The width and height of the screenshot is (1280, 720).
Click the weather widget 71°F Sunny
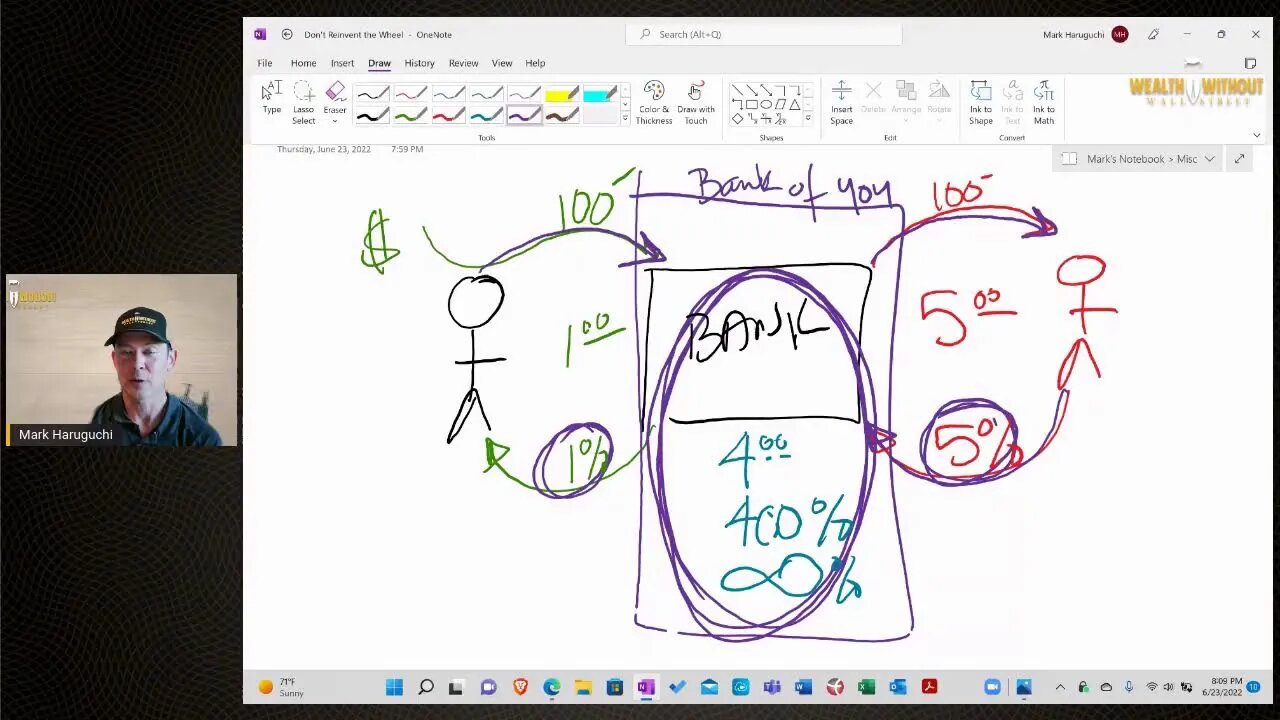pos(282,687)
